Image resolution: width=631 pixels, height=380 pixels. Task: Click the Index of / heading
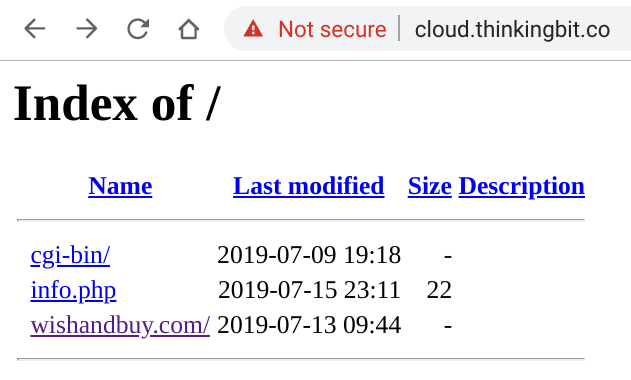click(x=118, y=103)
